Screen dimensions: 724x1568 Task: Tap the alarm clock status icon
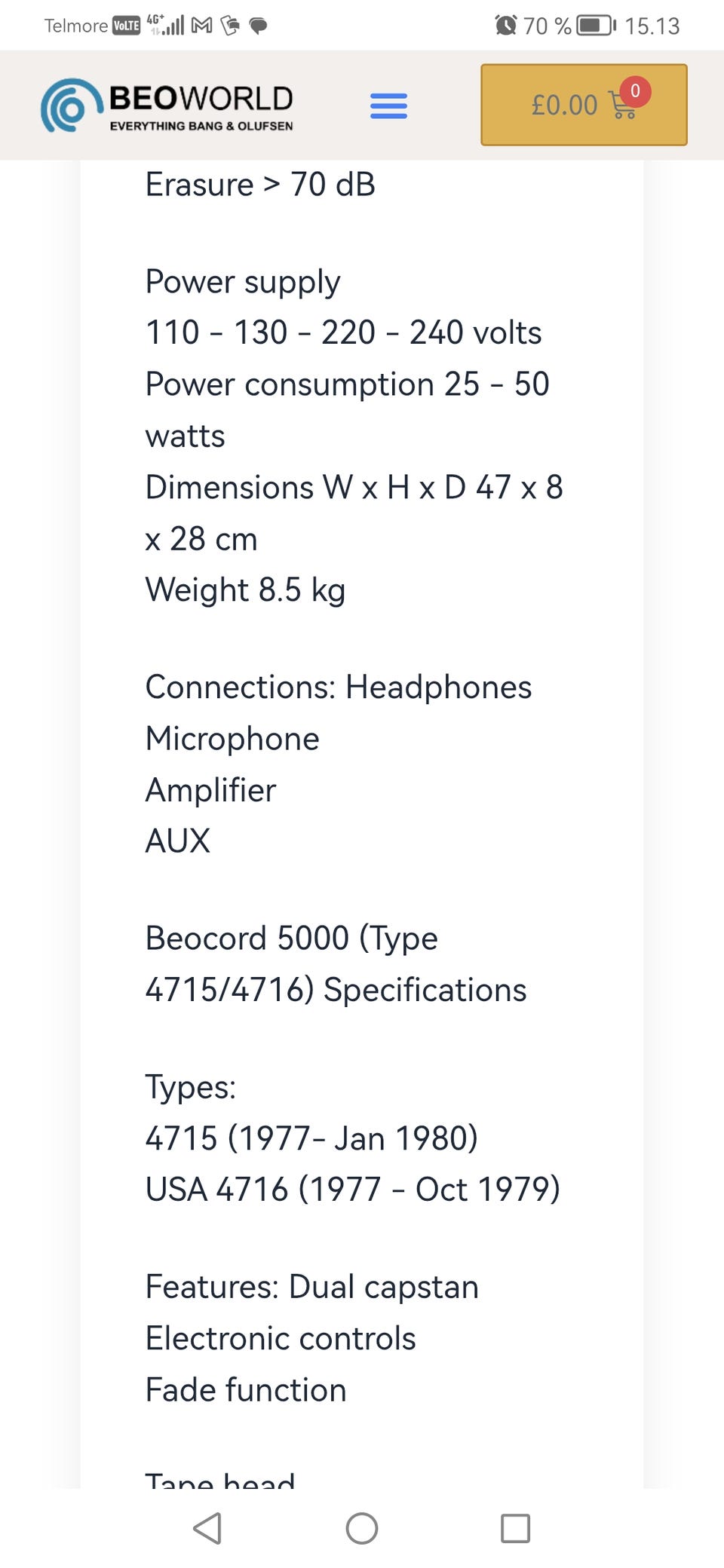(505, 26)
